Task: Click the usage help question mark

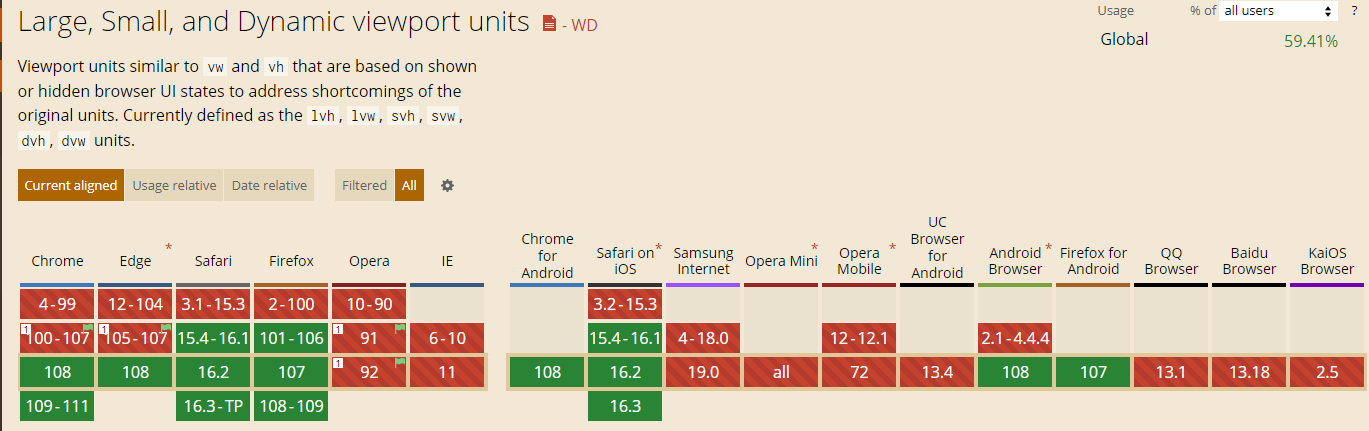Action: click(1354, 10)
